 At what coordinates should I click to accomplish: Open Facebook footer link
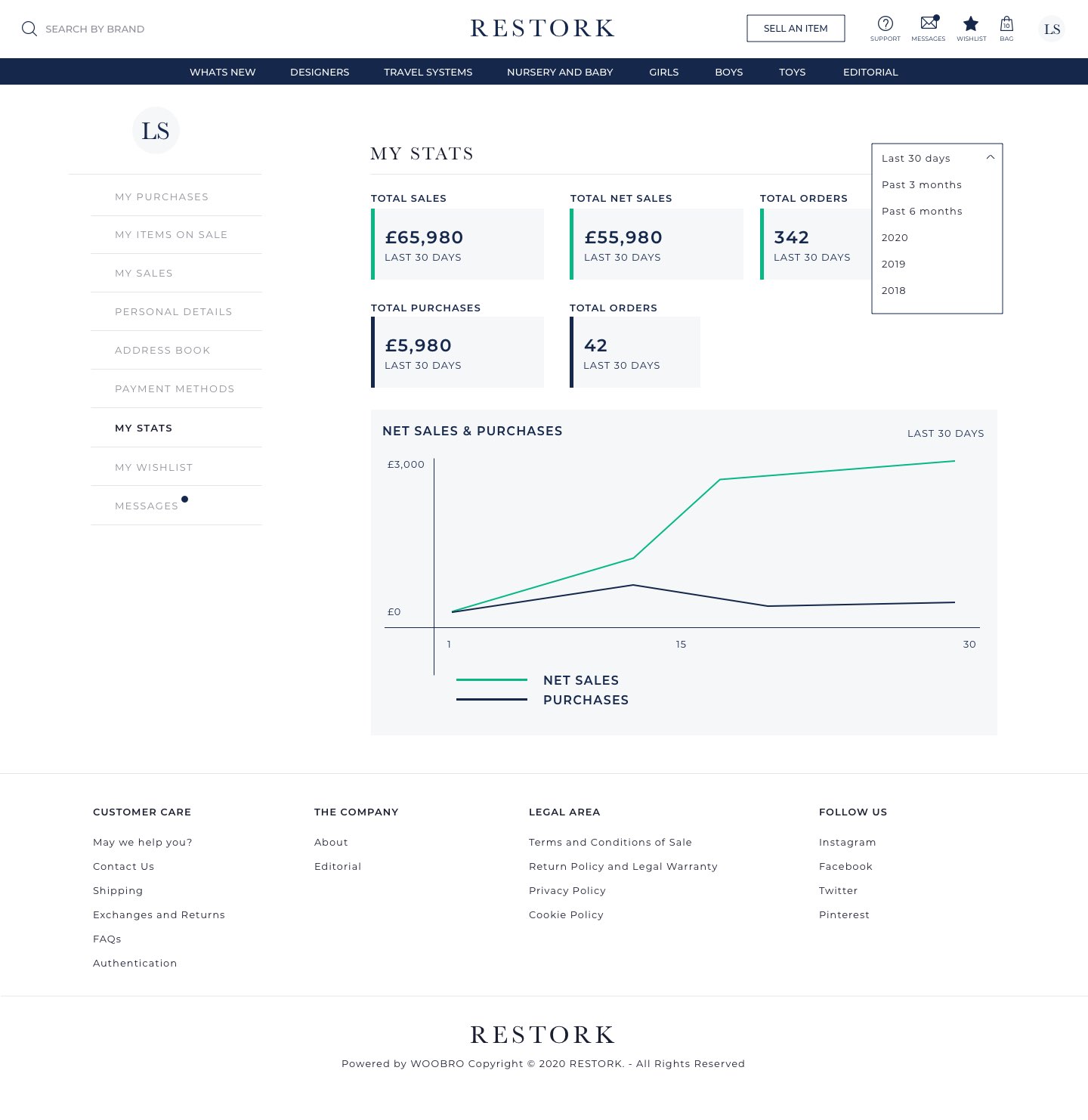point(845,866)
